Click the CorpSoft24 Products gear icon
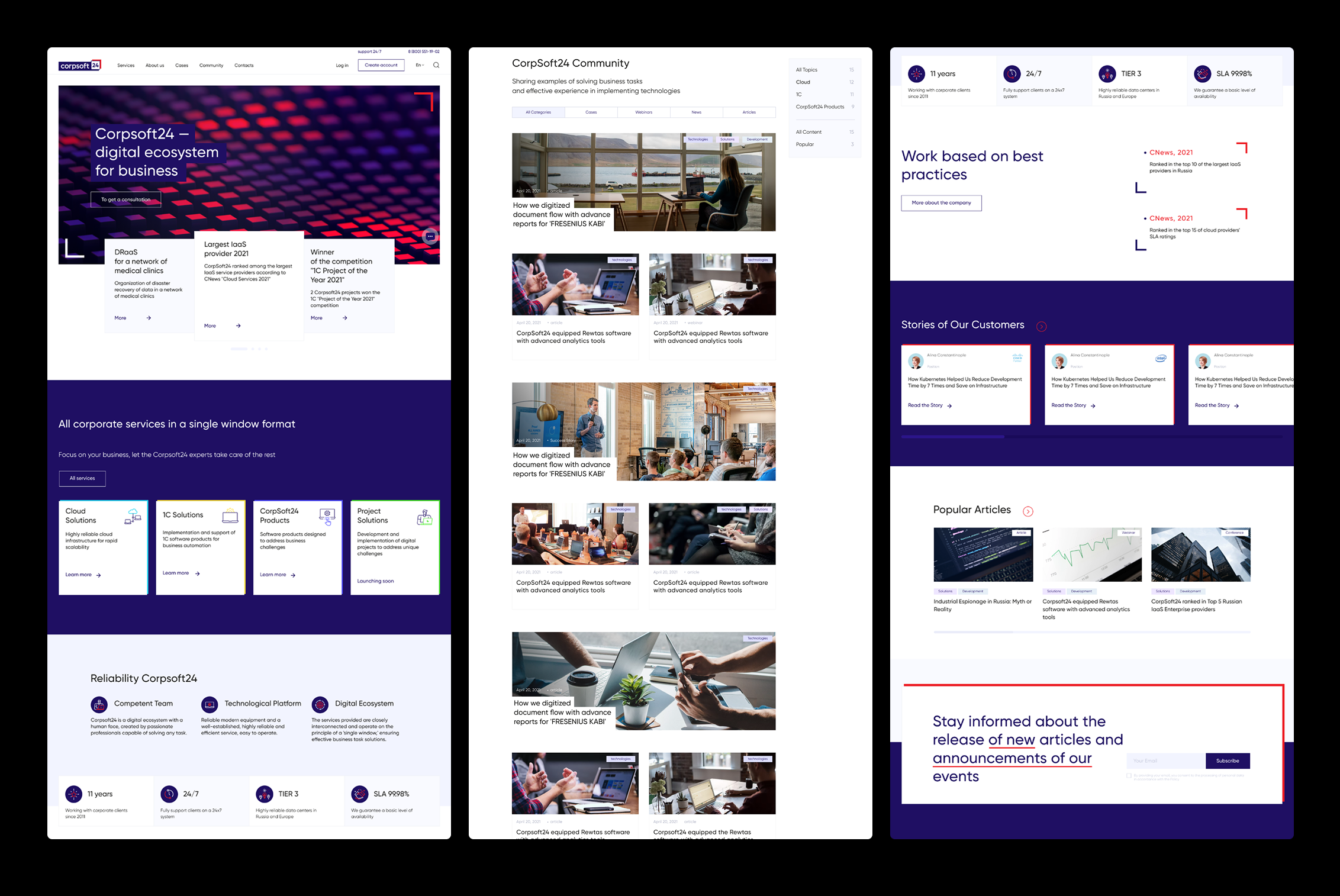 [x=327, y=517]
